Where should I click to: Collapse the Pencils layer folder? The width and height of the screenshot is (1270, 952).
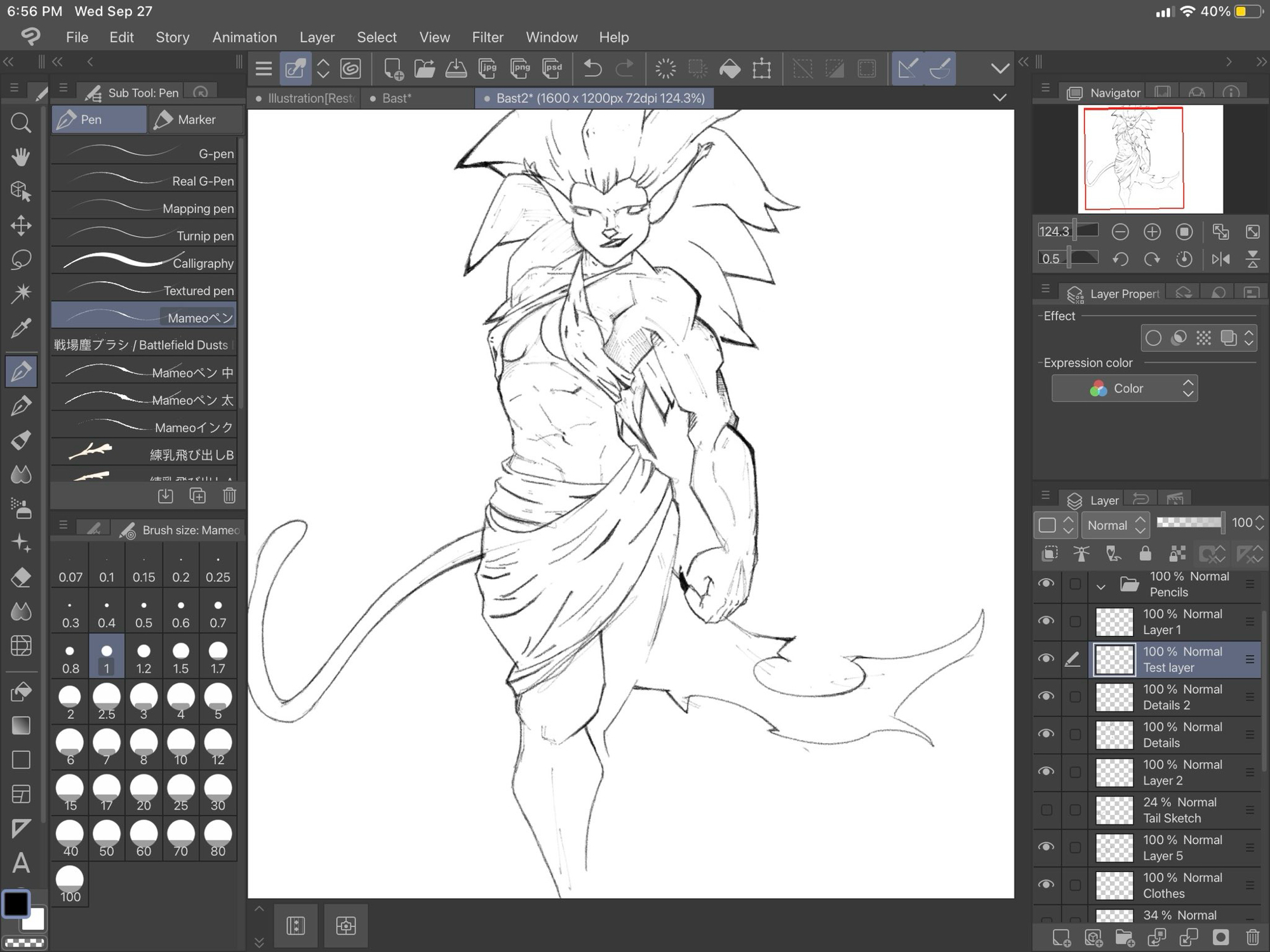click(x=1101, y=586)
